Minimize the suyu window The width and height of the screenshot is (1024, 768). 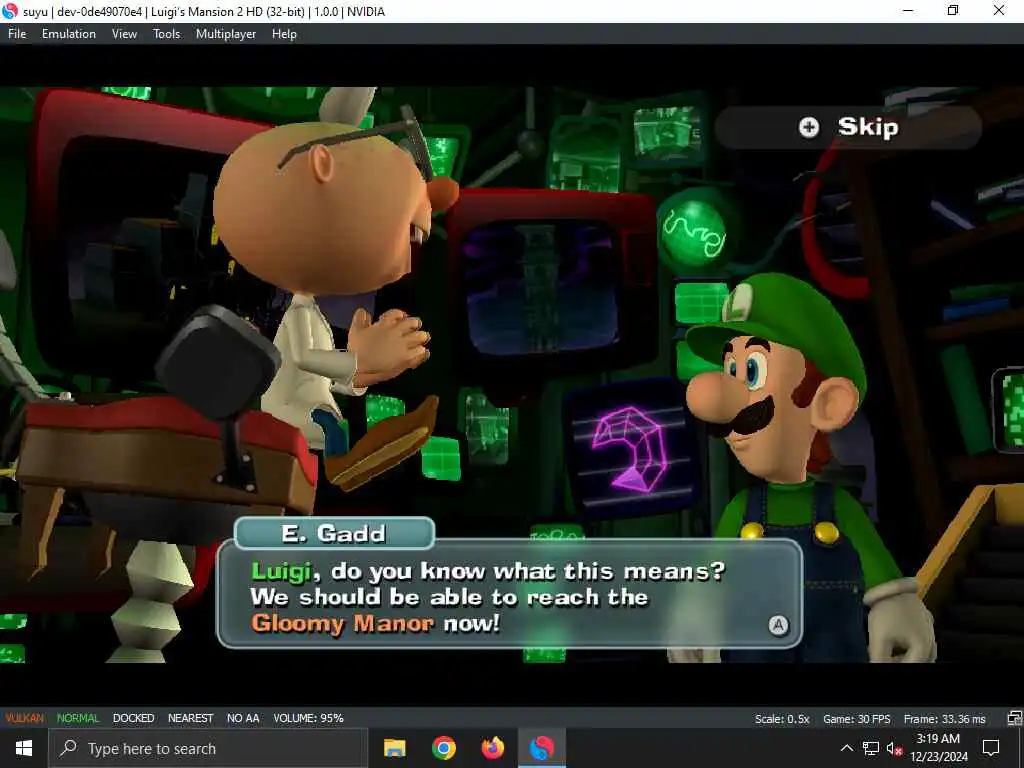908,11
